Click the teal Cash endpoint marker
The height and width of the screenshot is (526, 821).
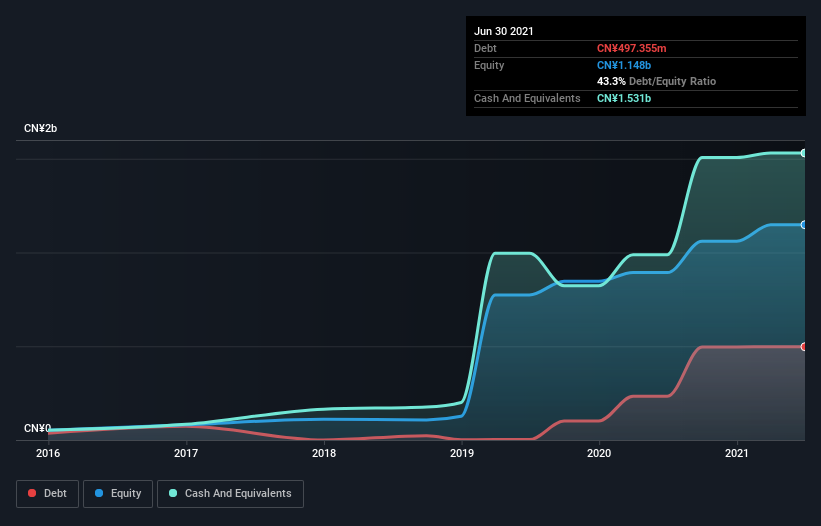pos(803,153)
